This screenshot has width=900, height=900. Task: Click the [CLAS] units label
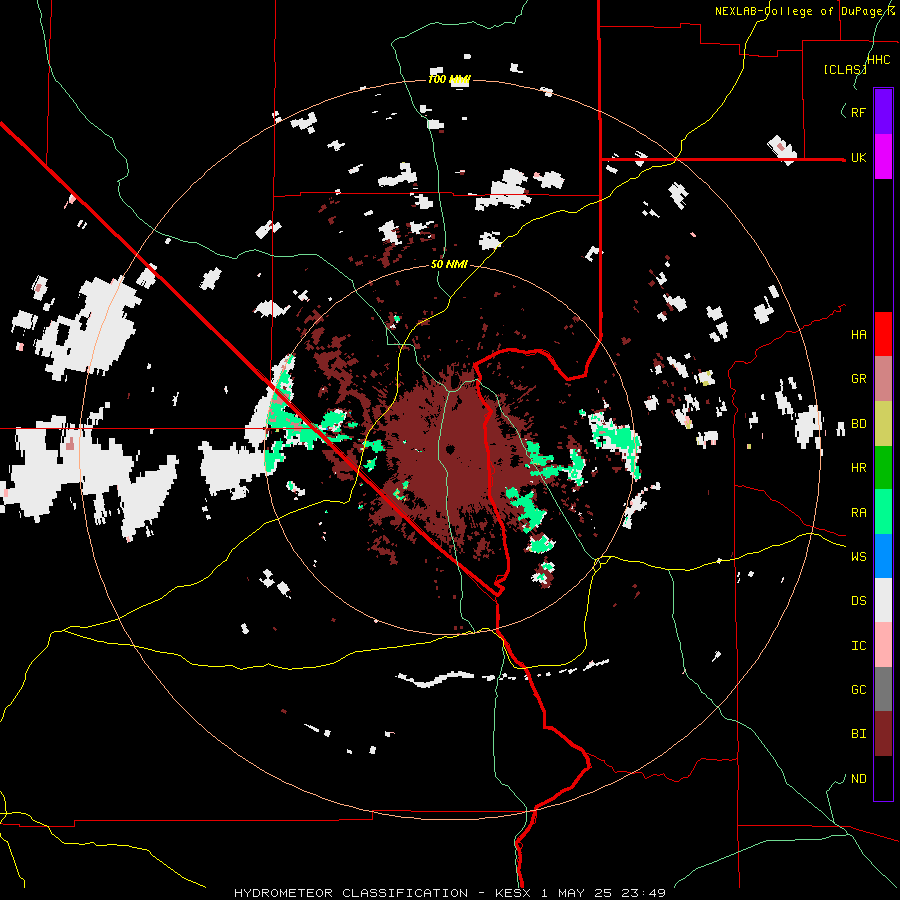click(x=845, y=69)
